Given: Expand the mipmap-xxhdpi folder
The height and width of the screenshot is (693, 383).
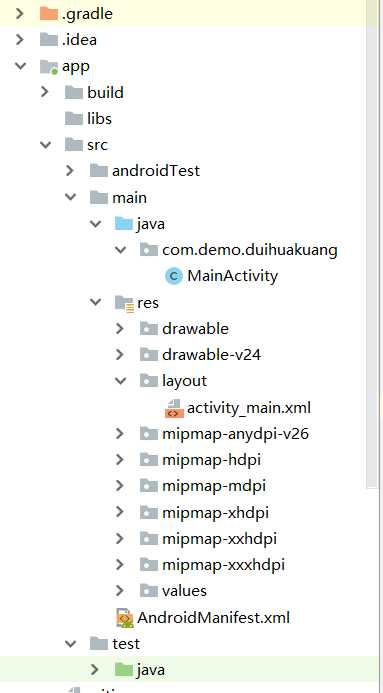Looking at the screenshot, I should click(x=120, y=538).
